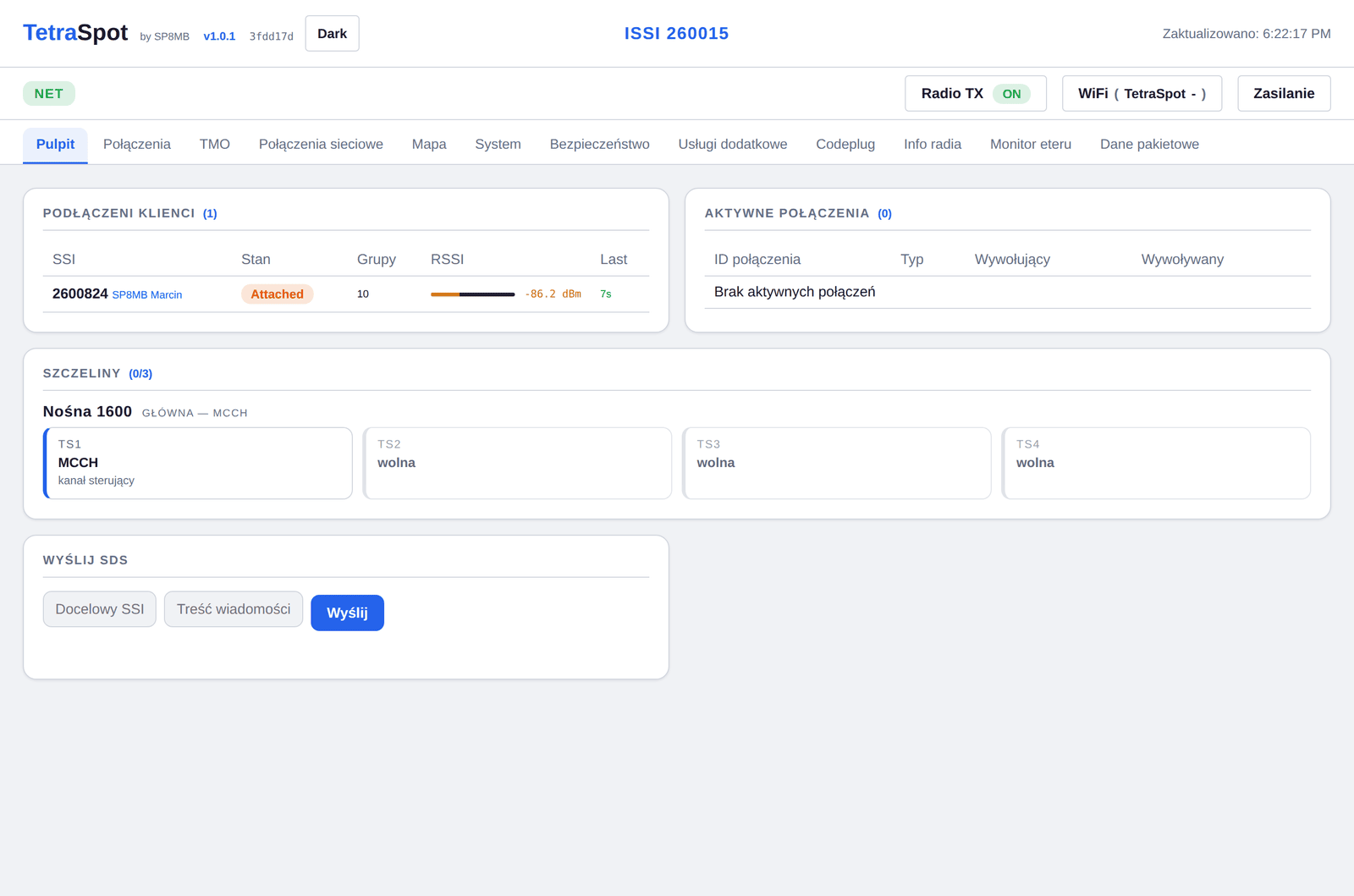This screenshot has height=896, width=1354.
Task: Click the RSSI column header
Action: point(447,260)
